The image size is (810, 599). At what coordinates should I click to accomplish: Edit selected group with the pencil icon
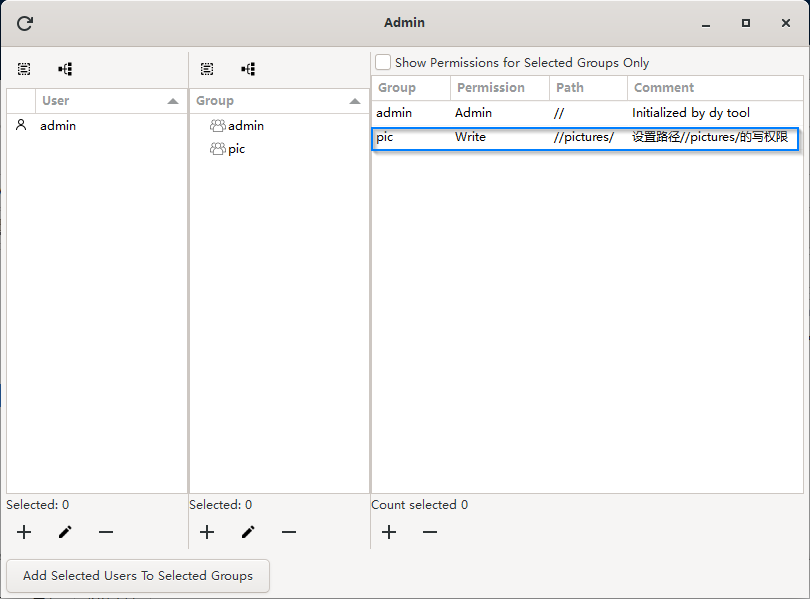(248, 532)
